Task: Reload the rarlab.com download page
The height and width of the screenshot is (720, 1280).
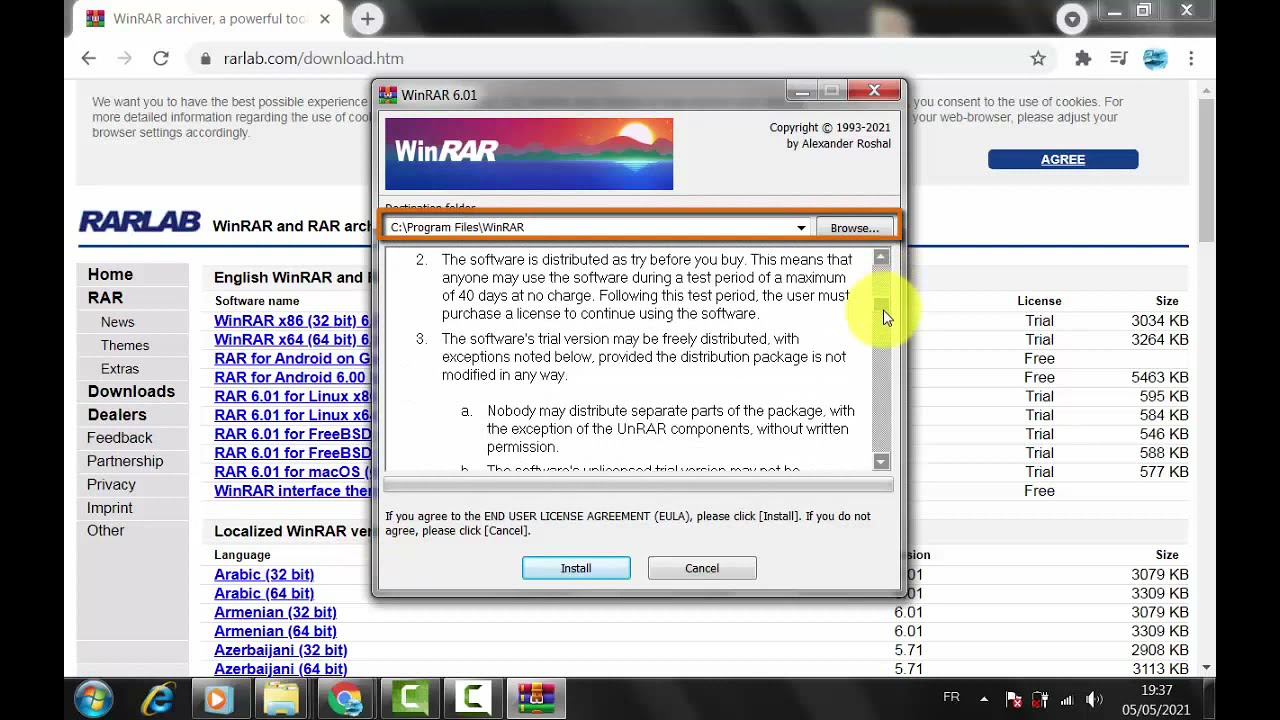Action: click(161, 59)
